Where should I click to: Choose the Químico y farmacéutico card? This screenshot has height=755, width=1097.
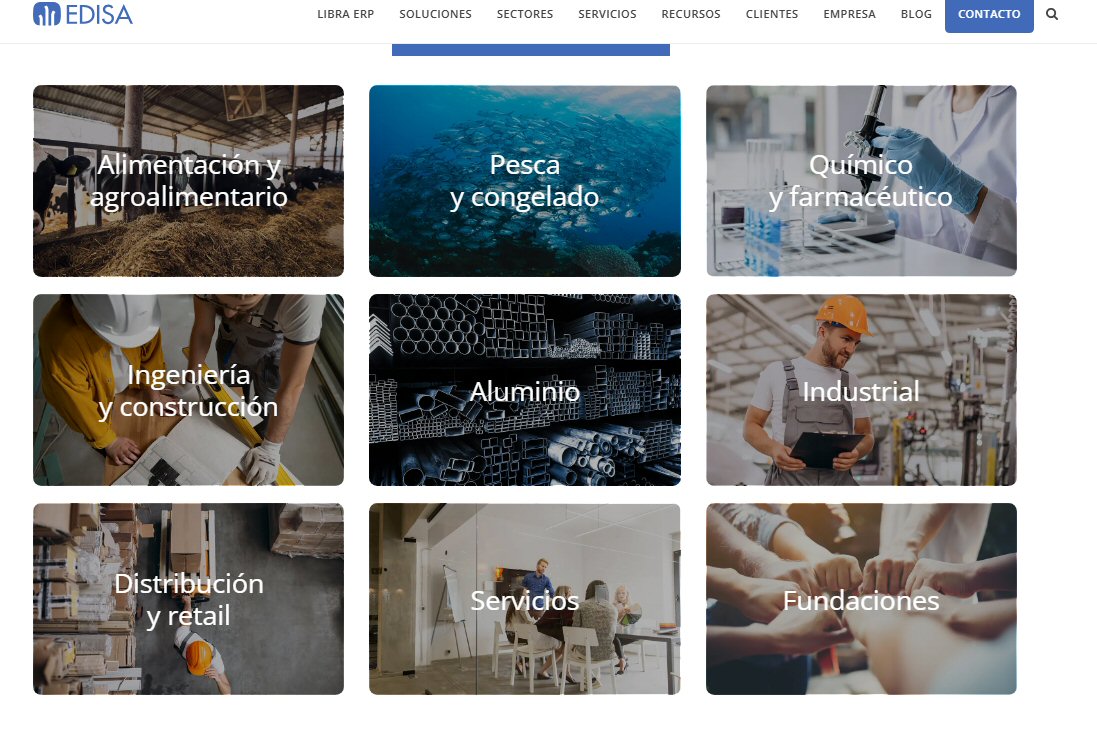coord(861,181)
